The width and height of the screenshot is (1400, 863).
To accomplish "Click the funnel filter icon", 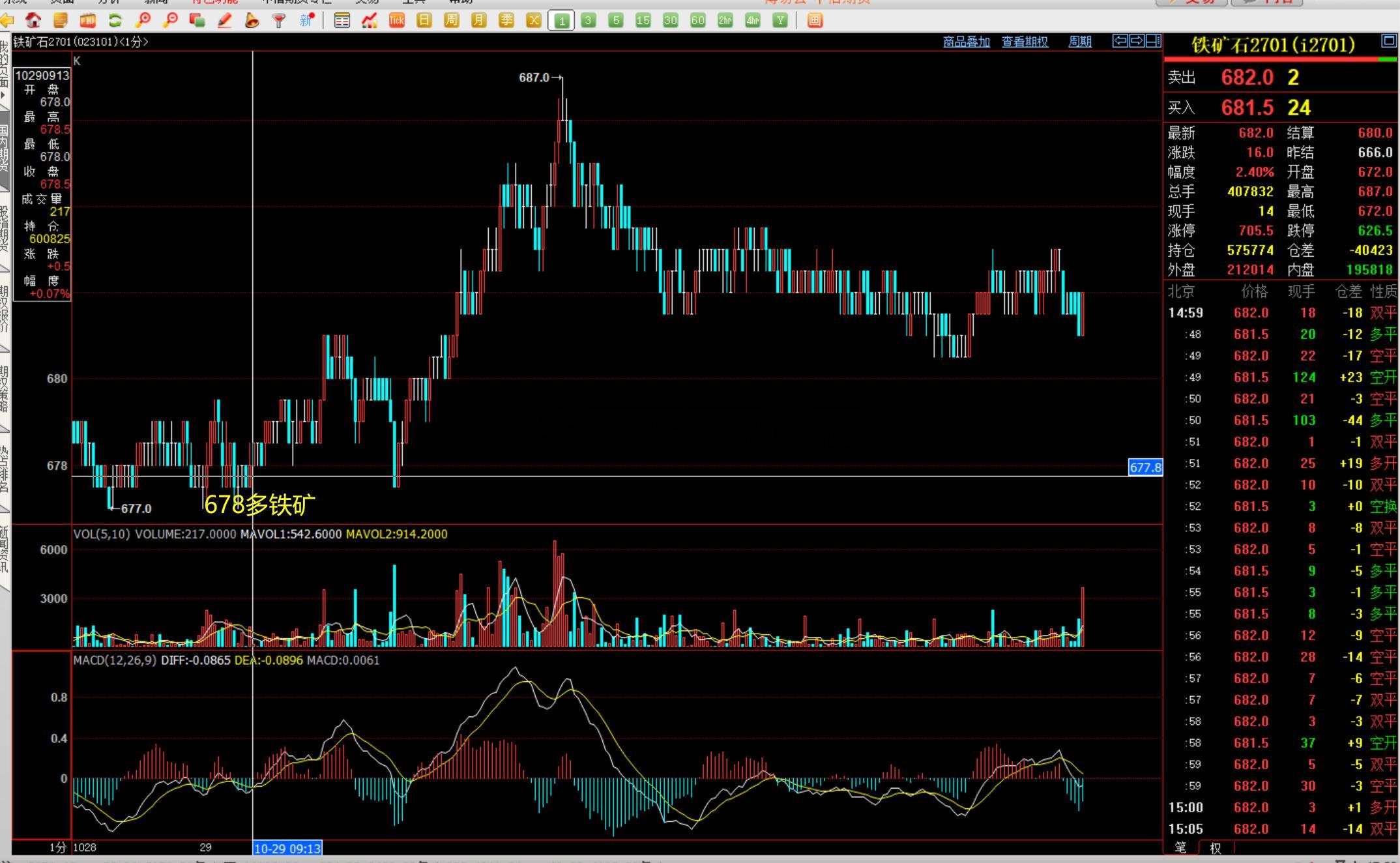I will (x=279, y=20).
